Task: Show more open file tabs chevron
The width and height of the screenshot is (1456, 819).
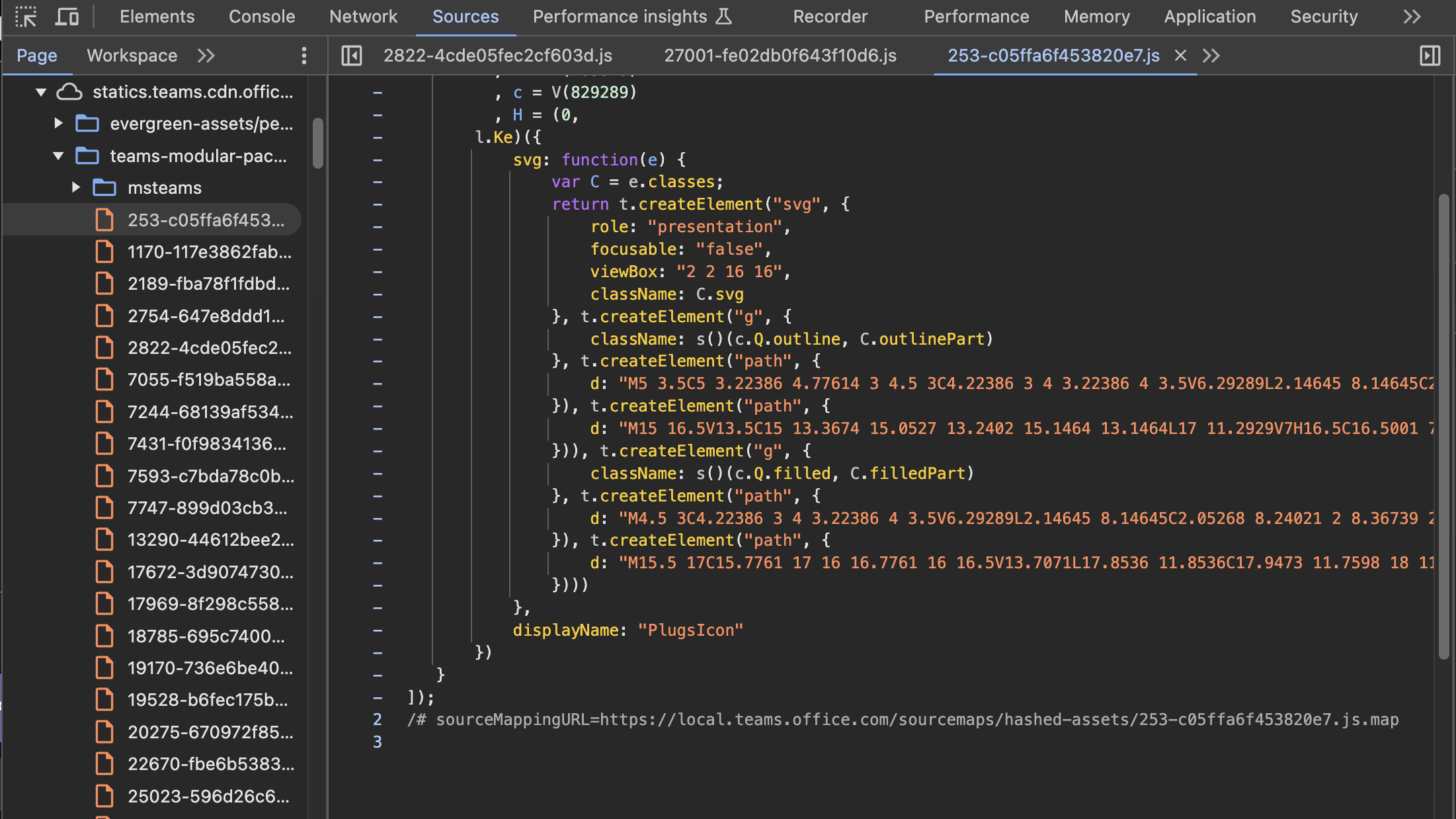Action: [1211, 56]
